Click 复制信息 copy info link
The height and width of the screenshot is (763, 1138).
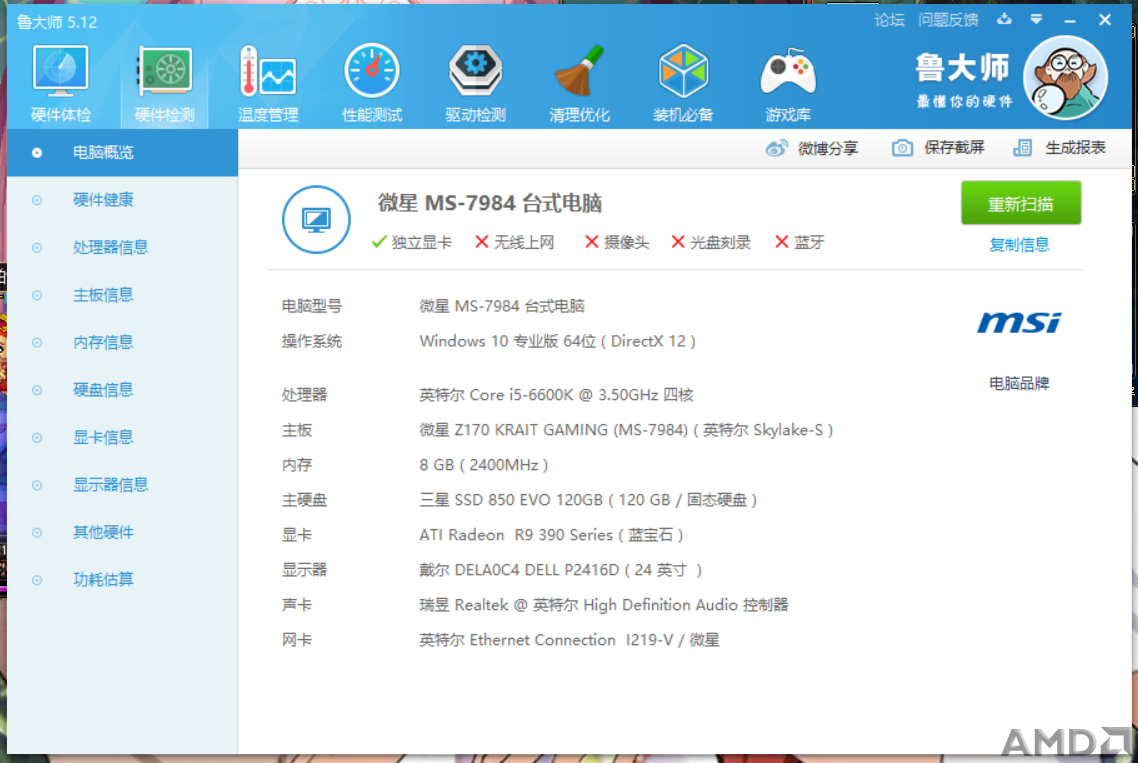point(1019,245)
